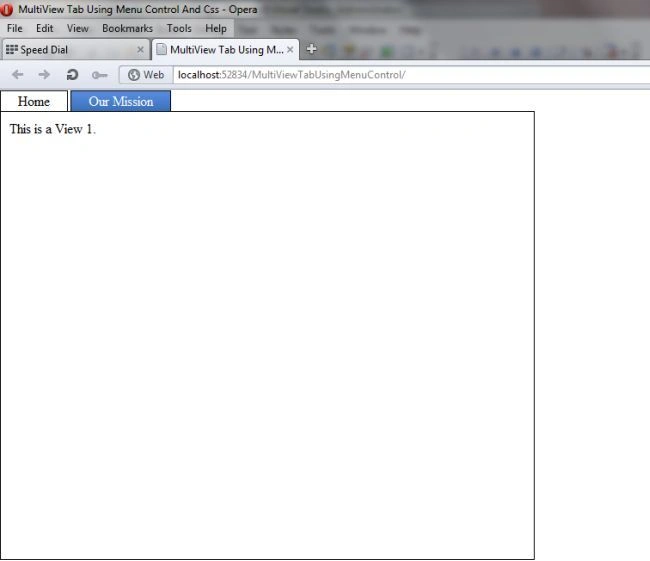650x561 pixels.
Task: Open a new tab with plus icon
Action: tap(311, 49)
